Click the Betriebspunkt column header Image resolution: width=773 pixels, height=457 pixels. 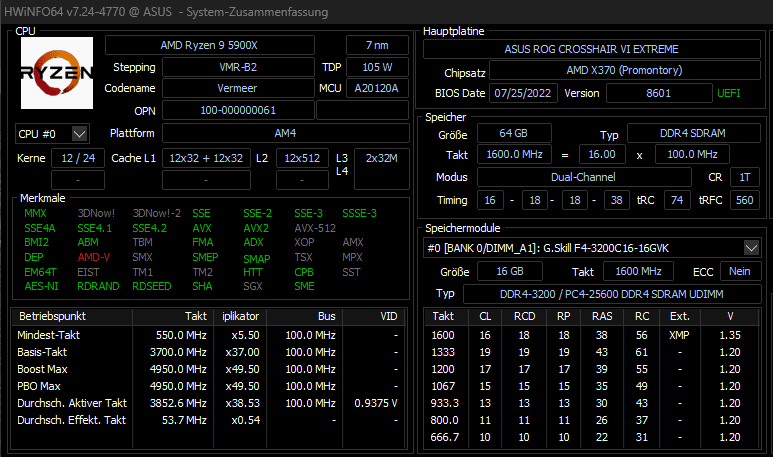click(x=72, y=316)
